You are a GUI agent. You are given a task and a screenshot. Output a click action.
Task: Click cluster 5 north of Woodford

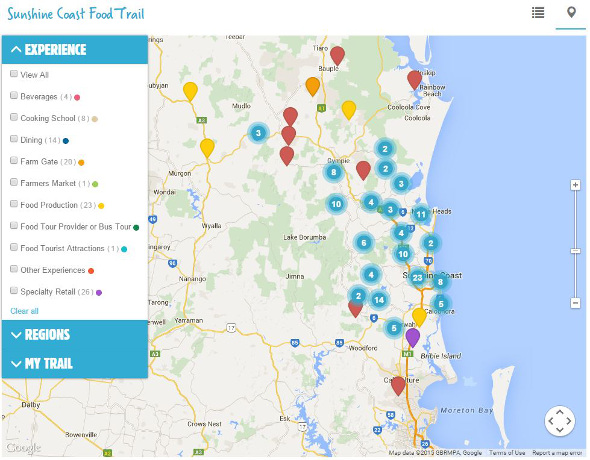[394, 328]
